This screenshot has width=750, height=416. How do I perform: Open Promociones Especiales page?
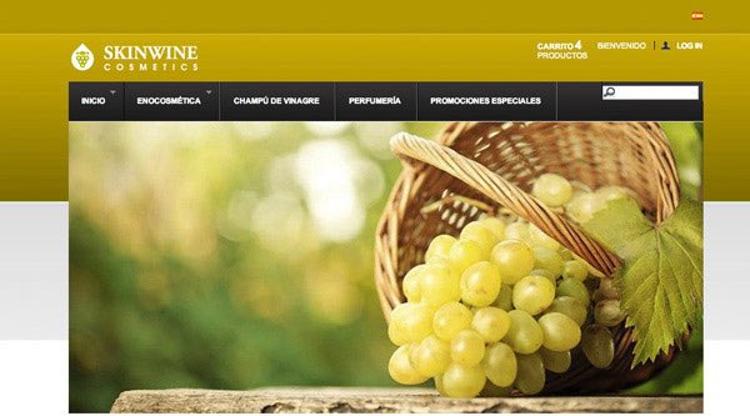pos(485,101)
